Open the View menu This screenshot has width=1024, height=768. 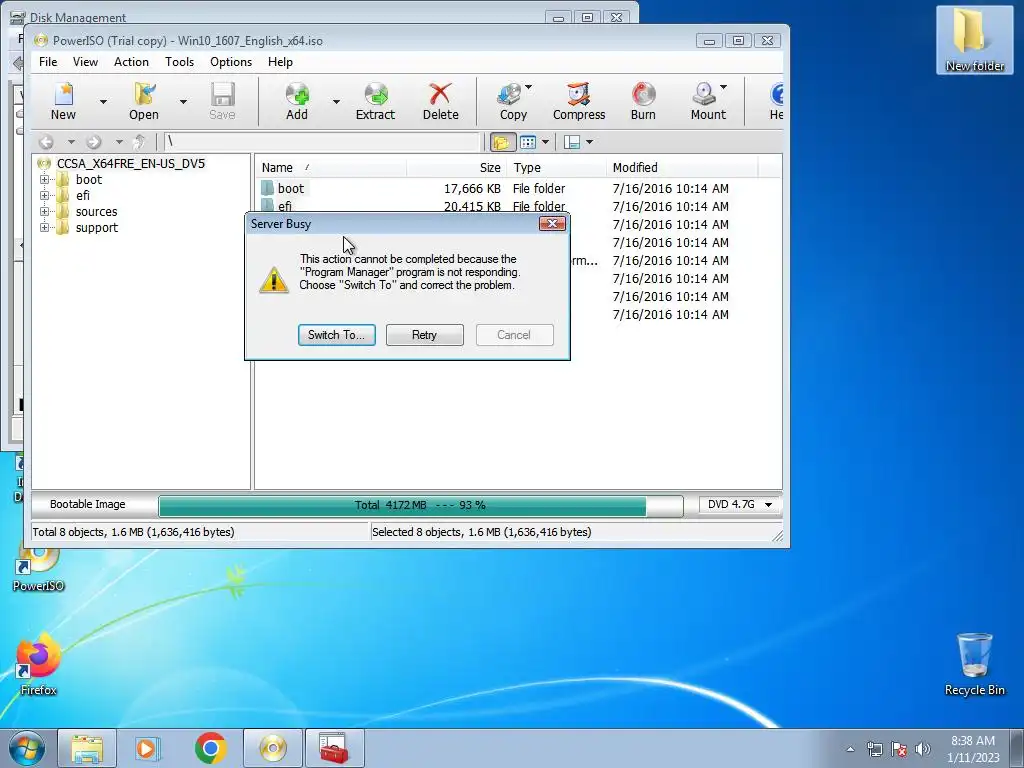point(85,61)
